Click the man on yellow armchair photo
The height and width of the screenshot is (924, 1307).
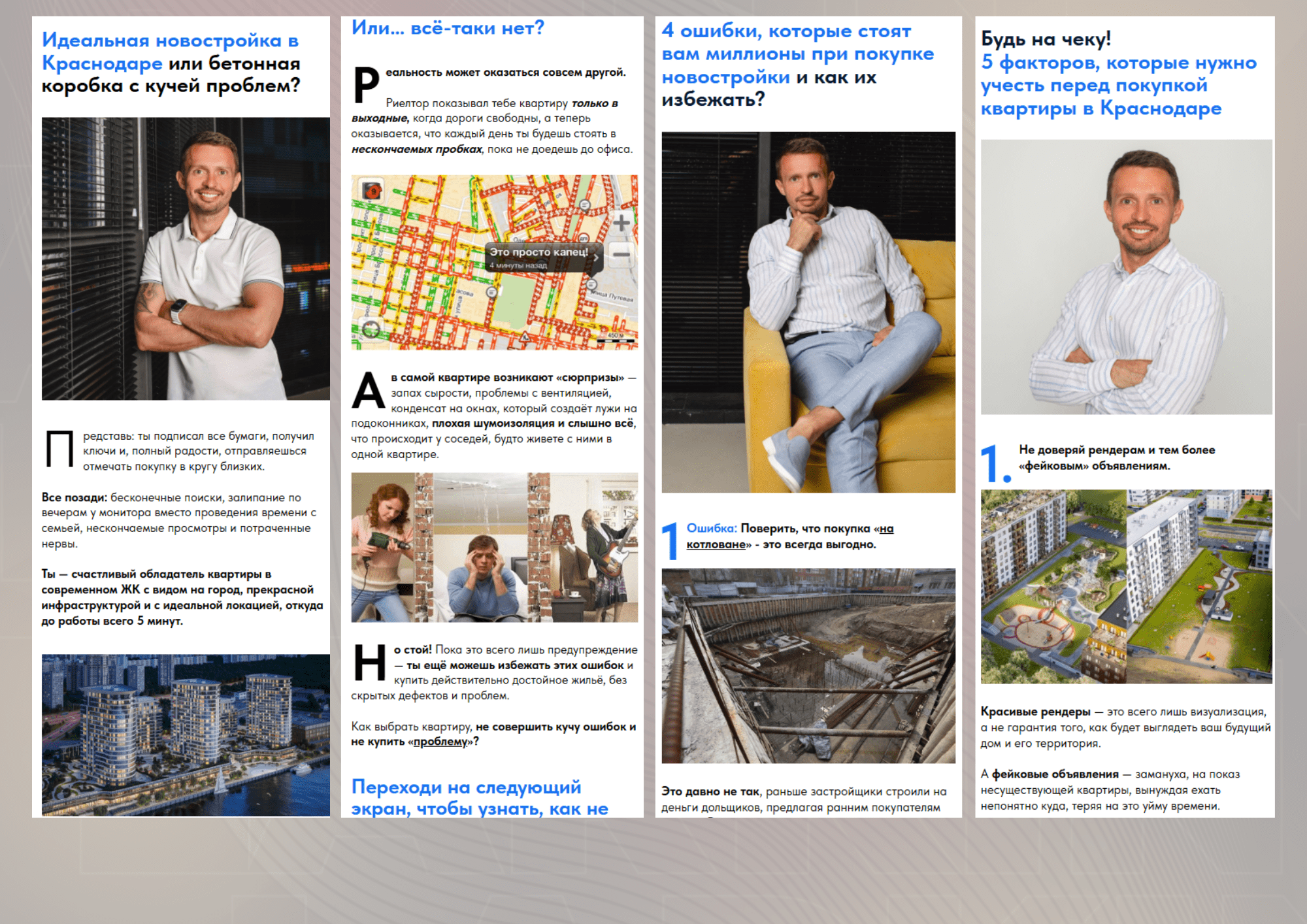808,312
